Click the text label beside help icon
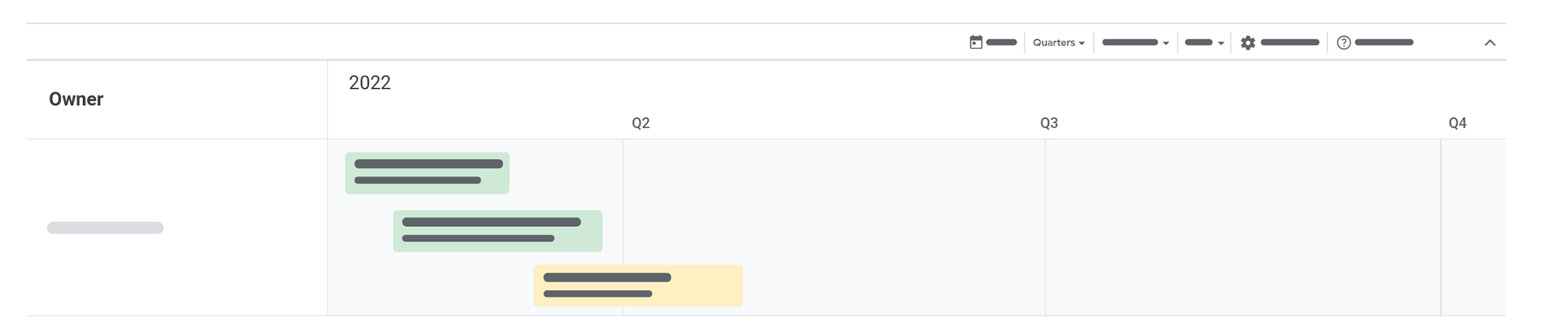The image size is (1568, 327). (1384, 43)
